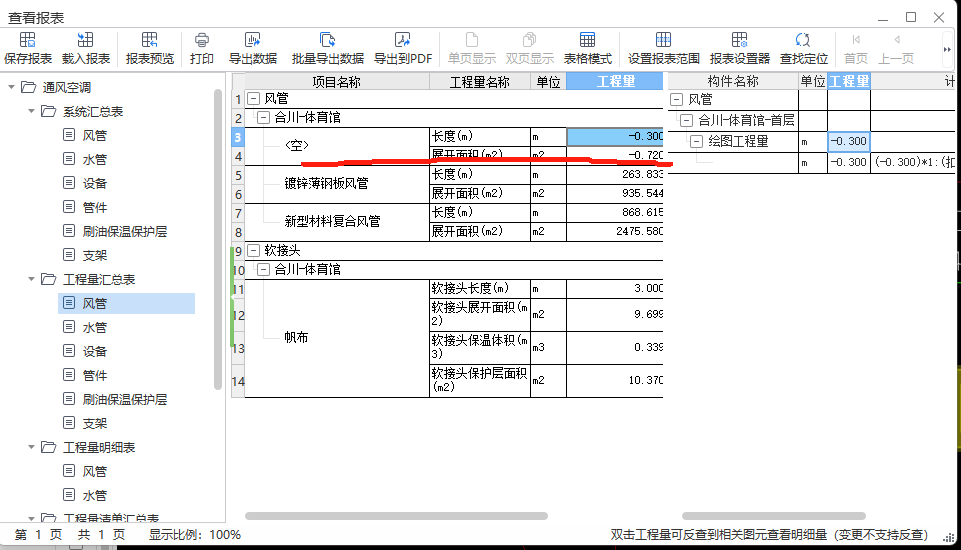Open 水管 under 工程量汇总表

pyautogui.click(x=94, y=327)
